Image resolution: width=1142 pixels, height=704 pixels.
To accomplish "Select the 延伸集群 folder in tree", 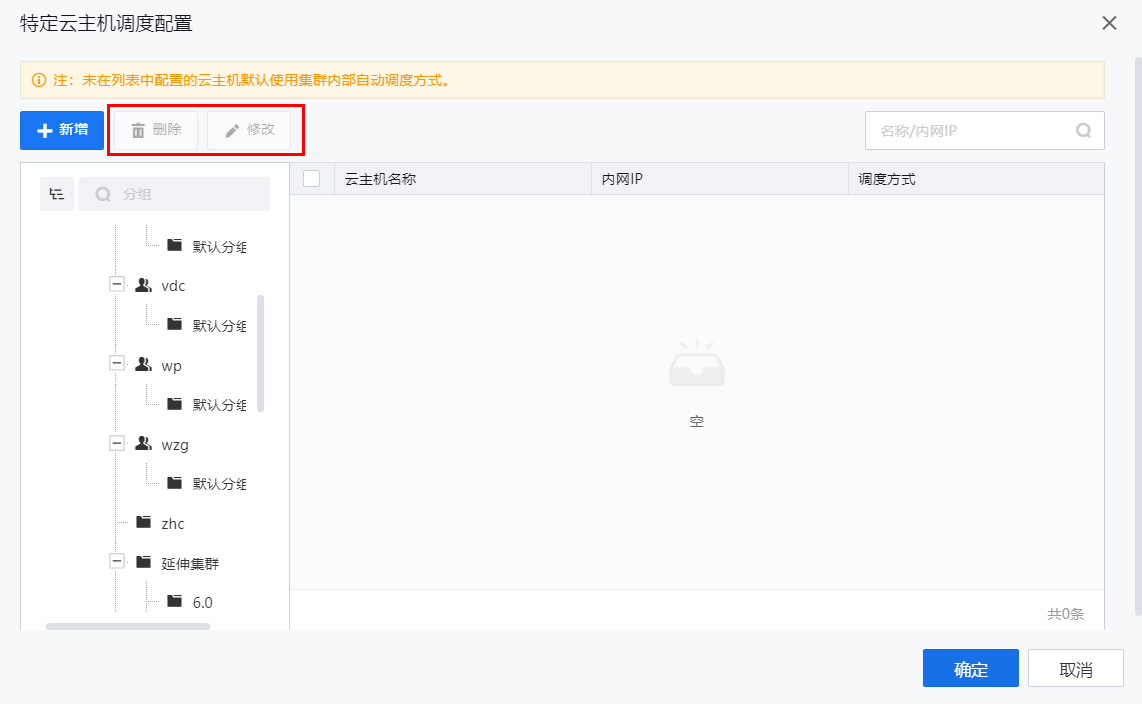I will [190, 563].
